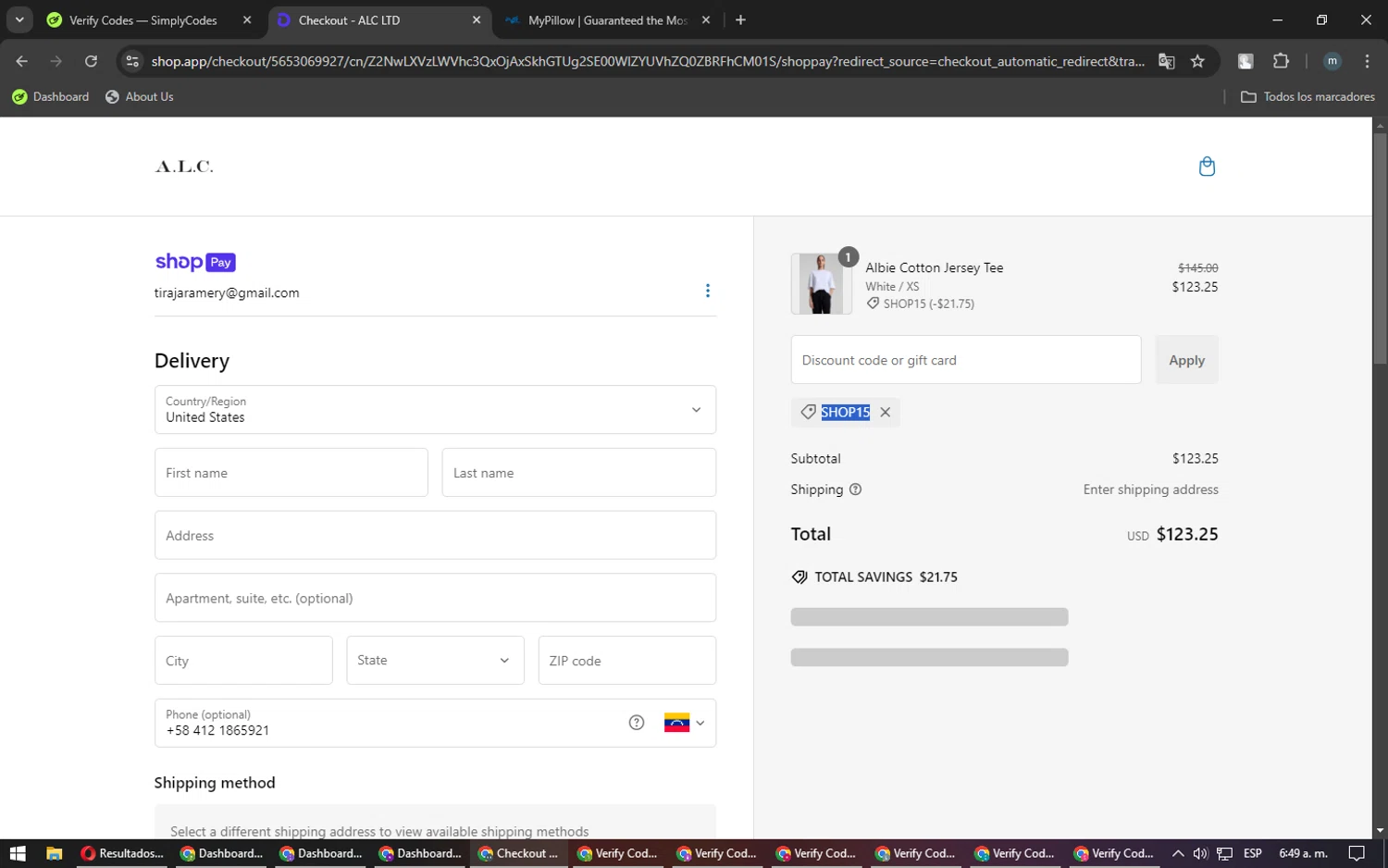Click the 6:49 a. m. clock

click(1303, 853)
